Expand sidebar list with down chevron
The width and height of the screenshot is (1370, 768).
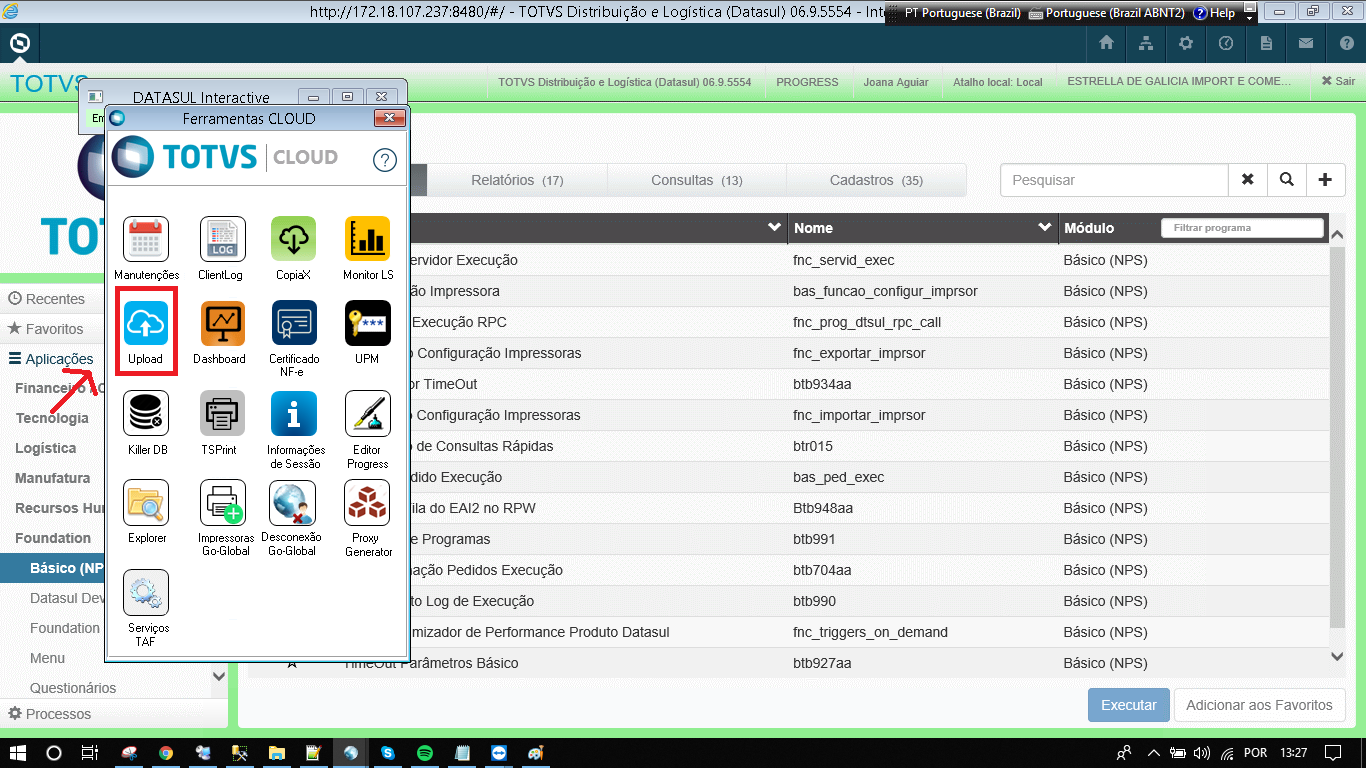pyautogui.click(x=219, y=677)
